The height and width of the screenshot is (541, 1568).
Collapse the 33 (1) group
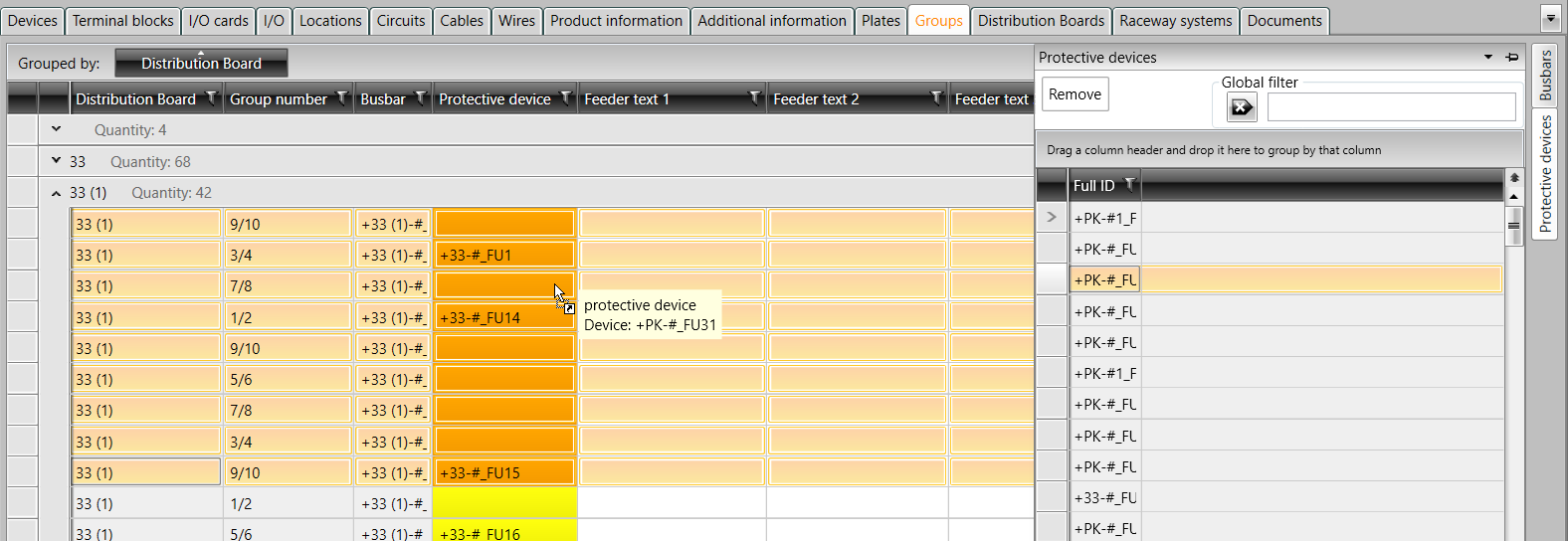point(57,193)
